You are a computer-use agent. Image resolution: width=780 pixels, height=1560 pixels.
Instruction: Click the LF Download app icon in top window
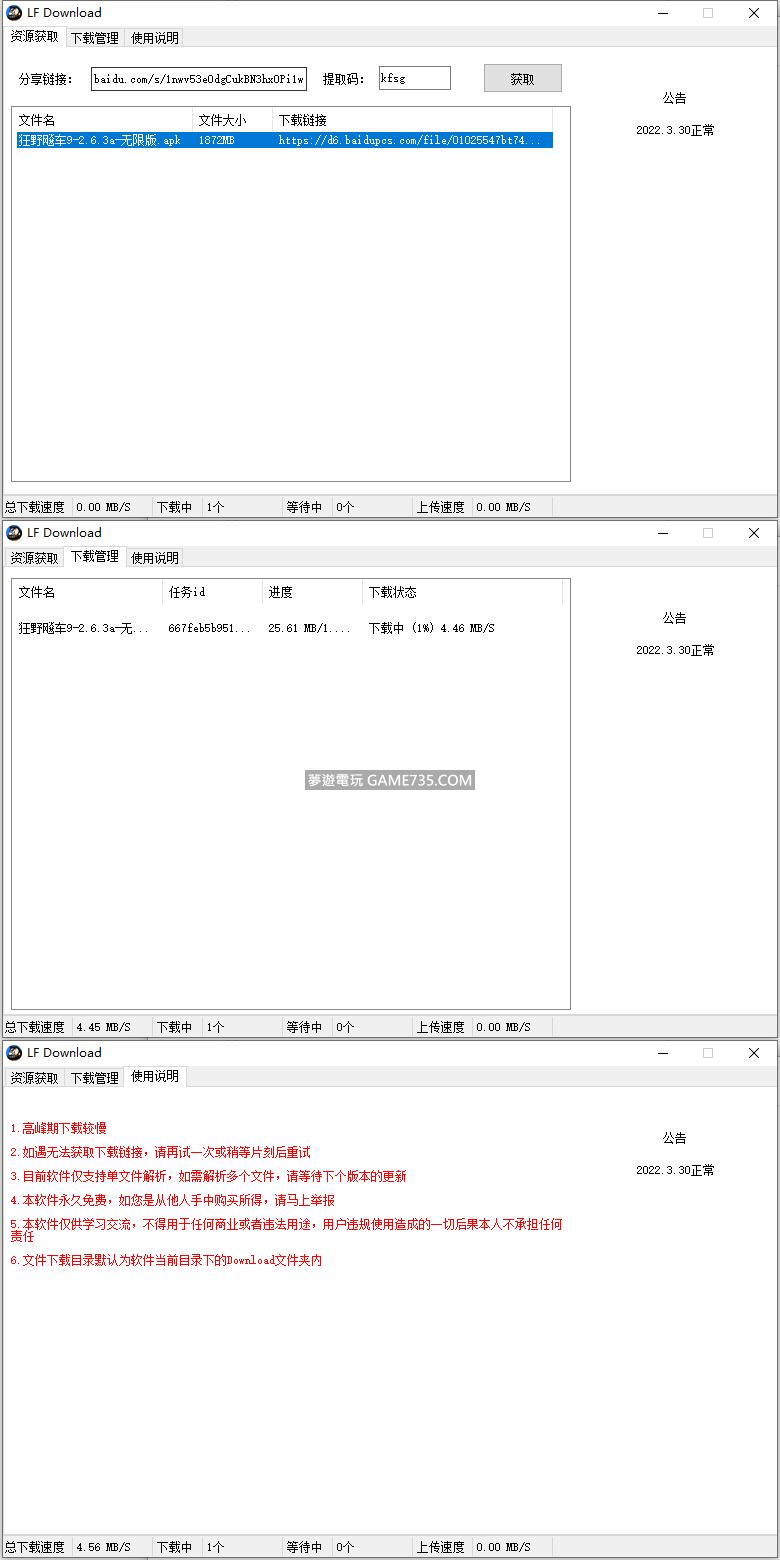pos(14,13)
